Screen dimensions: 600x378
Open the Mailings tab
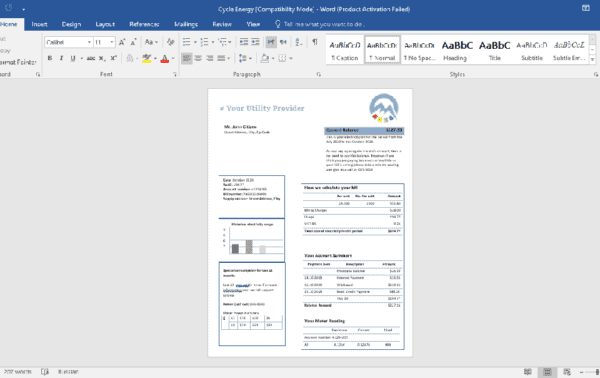tap(186, 24)
